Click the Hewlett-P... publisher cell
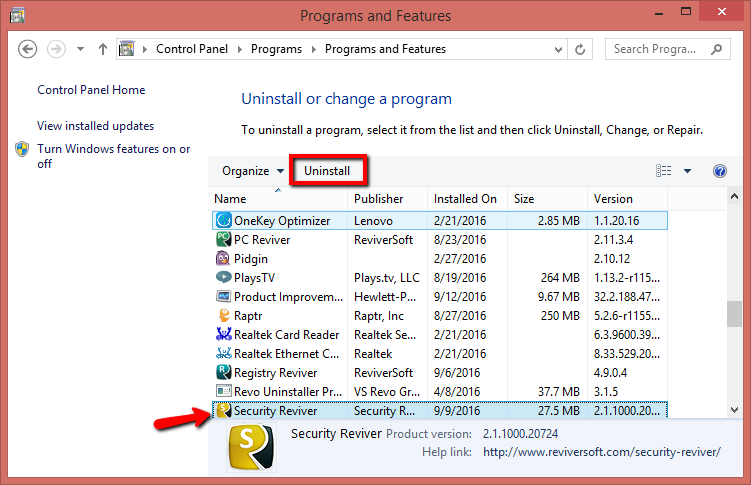The width and height of the screenshot is (751, 485). point(385,297)
